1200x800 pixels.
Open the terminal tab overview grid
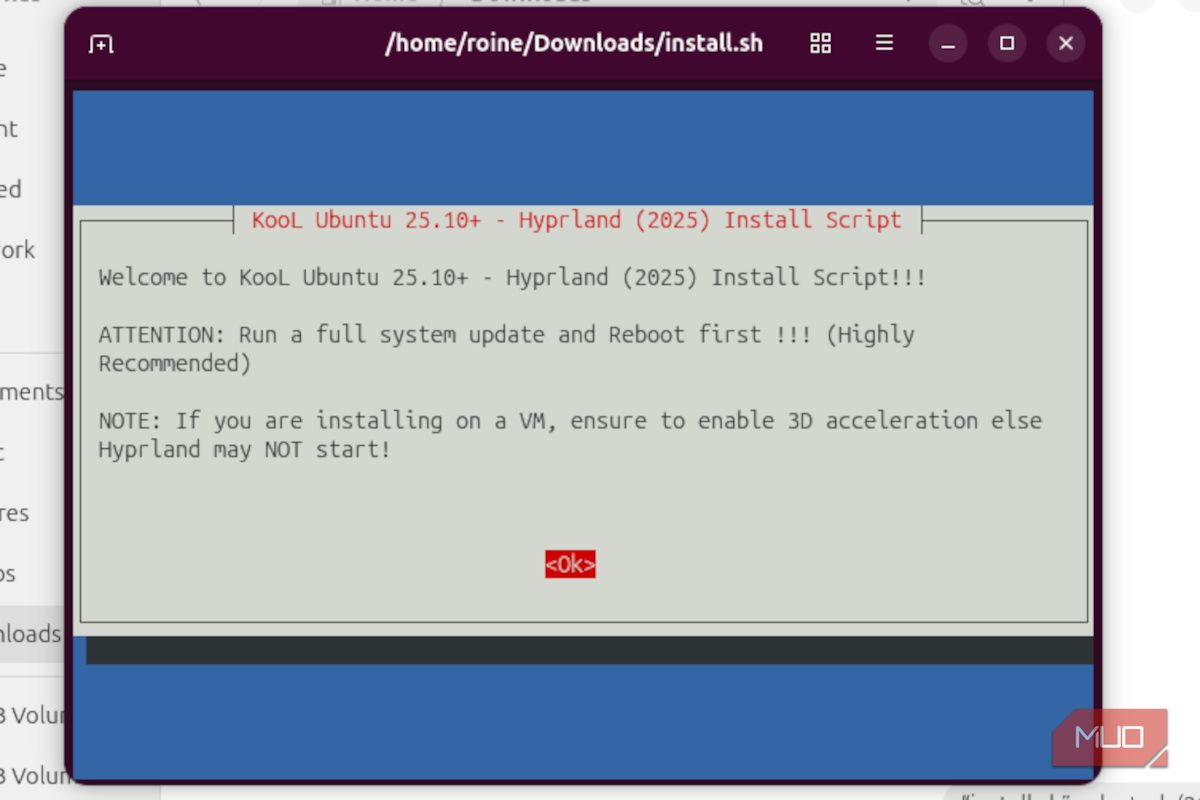[820, 43]
